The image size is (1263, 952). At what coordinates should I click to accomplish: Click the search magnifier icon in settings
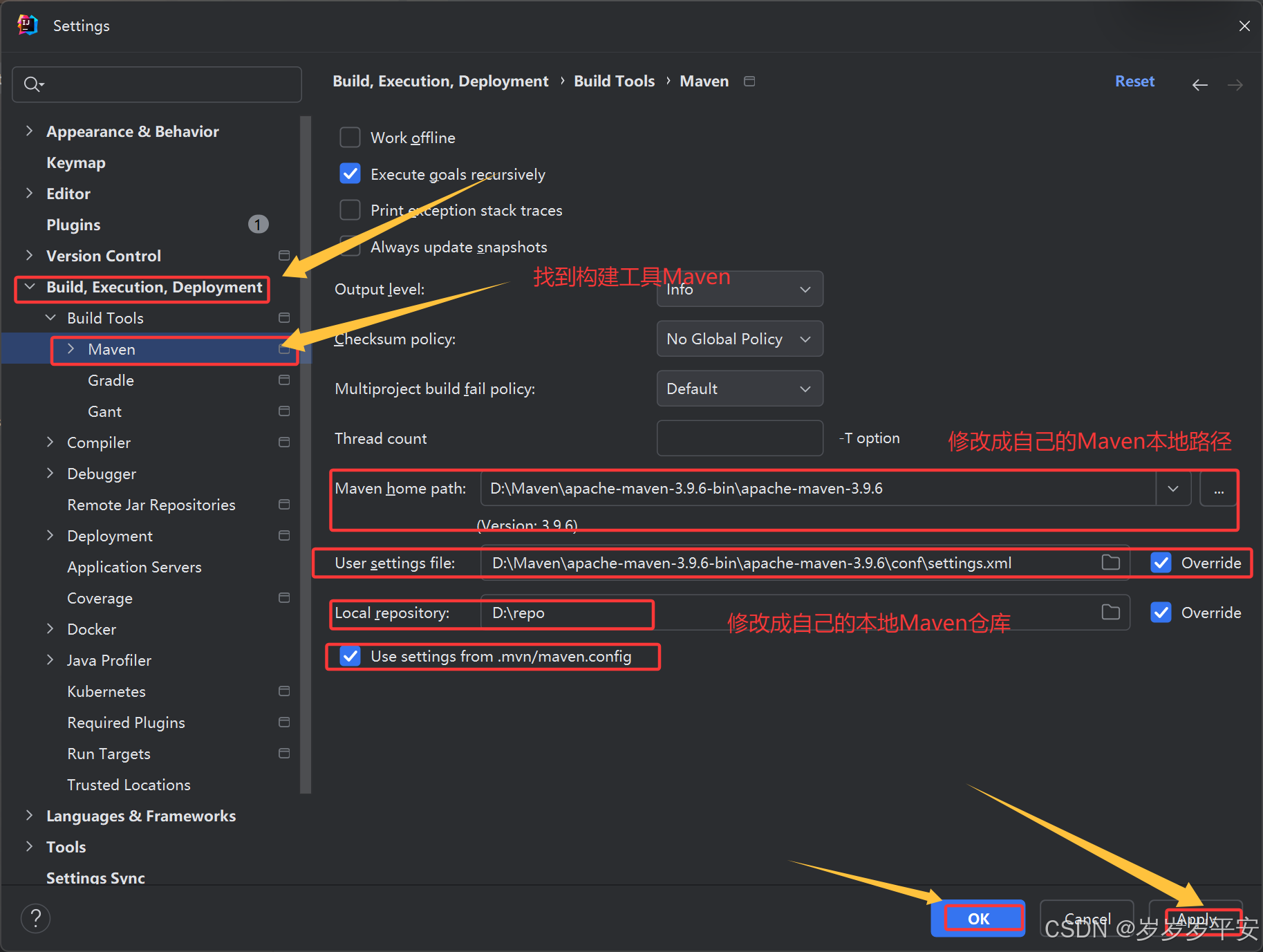[33, 84]
